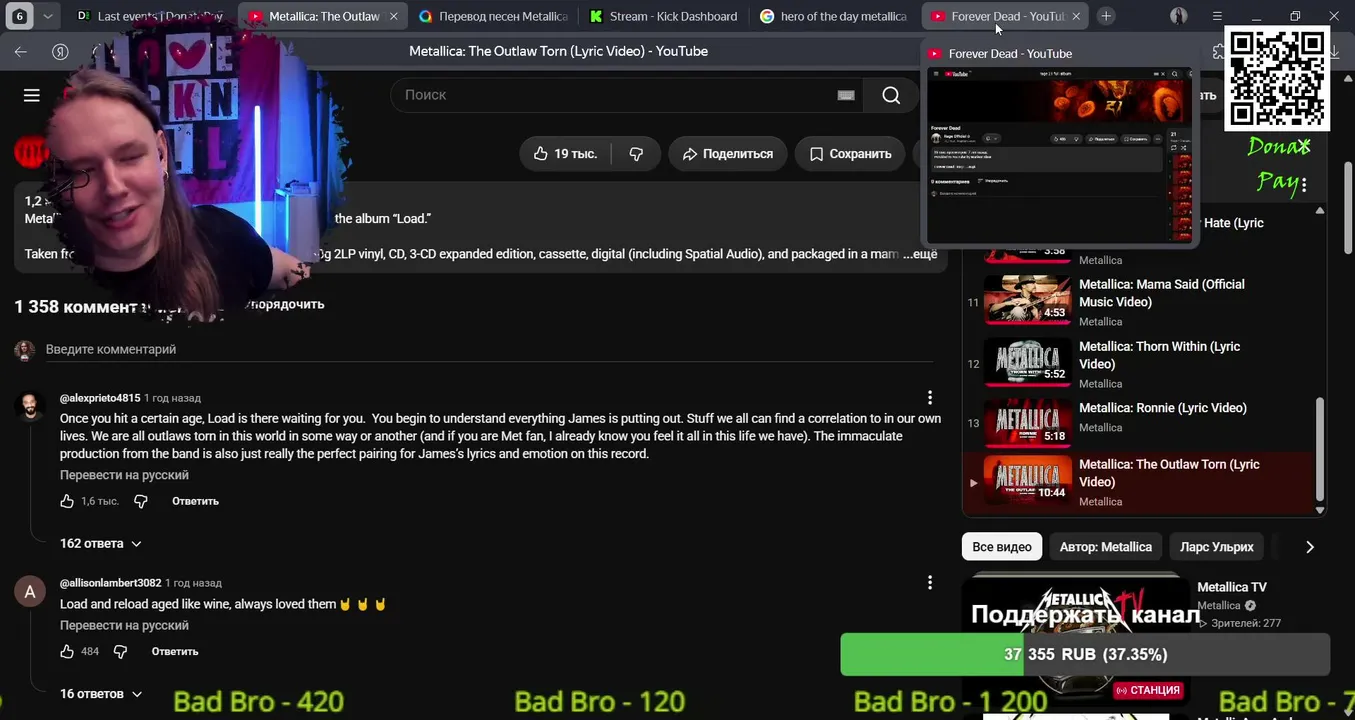1355x720 pixels.
Task: Show more filter chips with right arrow
Action: coord(1310,547)
